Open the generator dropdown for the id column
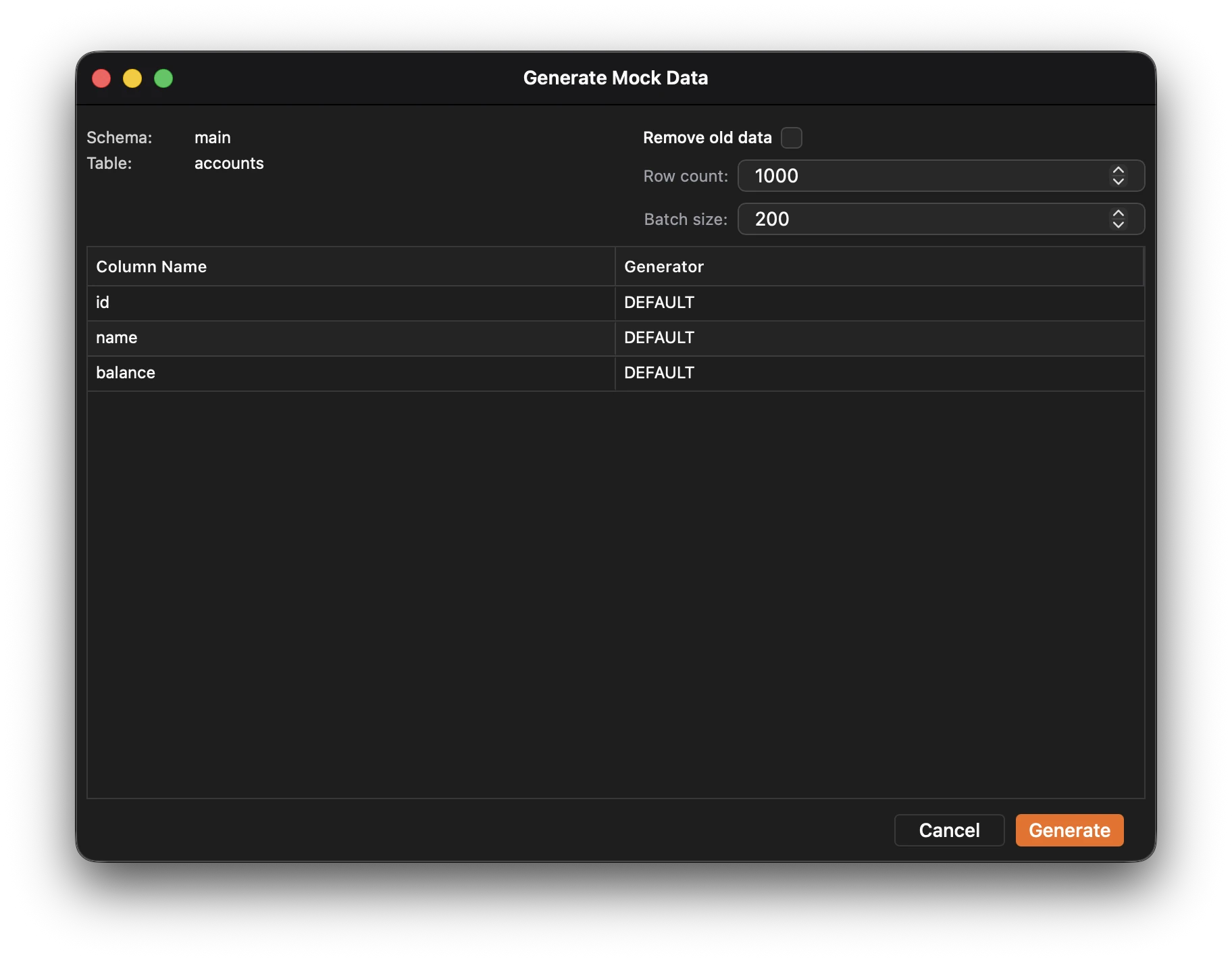Image resolution: width=1232 pixels, height=962 pixels. [x=878, y=303]
